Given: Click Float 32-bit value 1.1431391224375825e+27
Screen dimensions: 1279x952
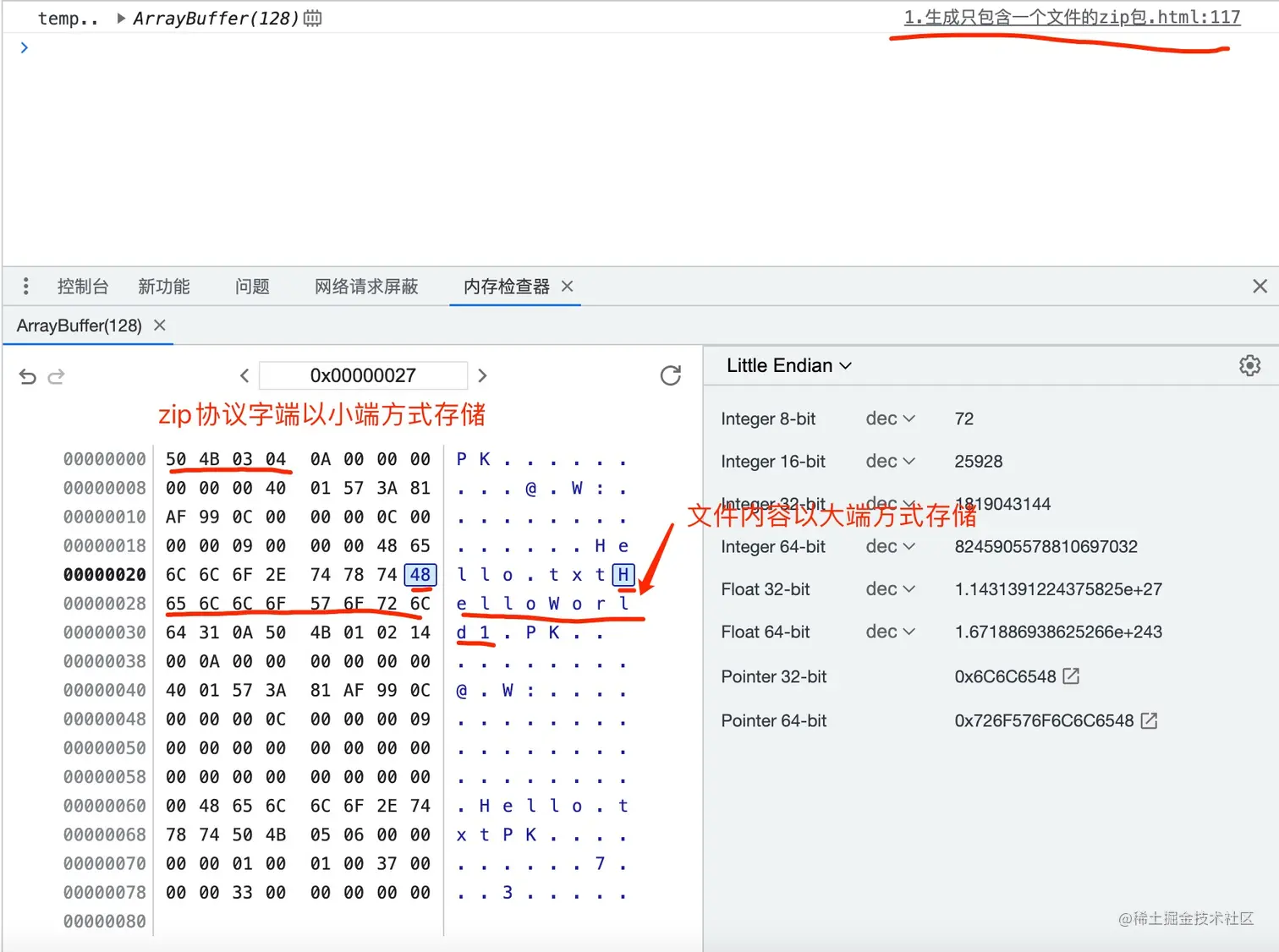Looking at the screenshot, I should [1058, 588].
